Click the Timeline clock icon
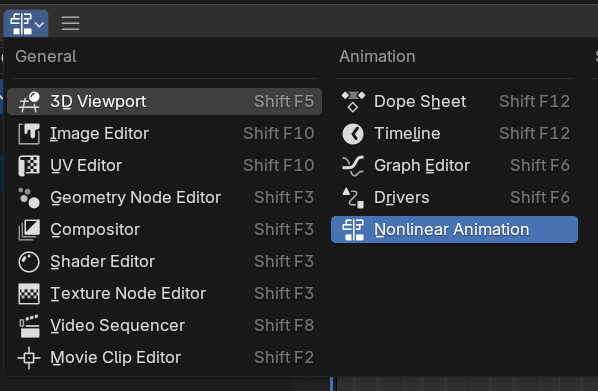598x391 pixels. click(353, 134)
